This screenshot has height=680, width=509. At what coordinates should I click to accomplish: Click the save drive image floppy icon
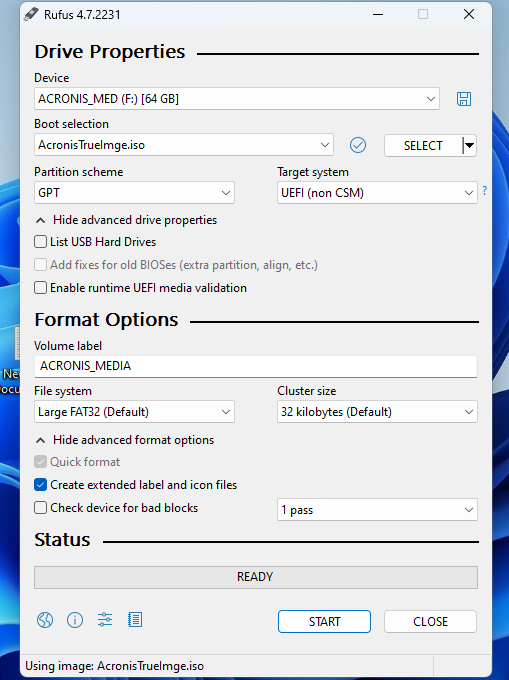pos(463,99)
